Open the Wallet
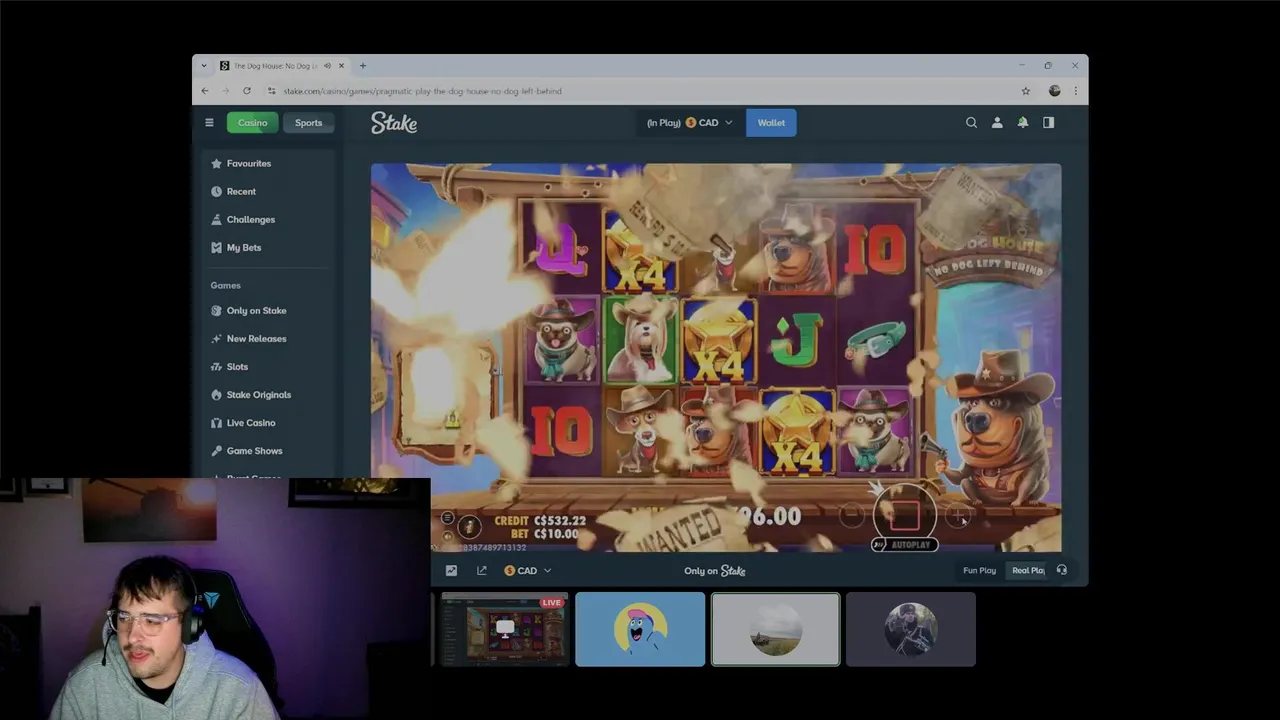Image resolution: width=1280 pixels, height=720 pixels. click(771, 123)
